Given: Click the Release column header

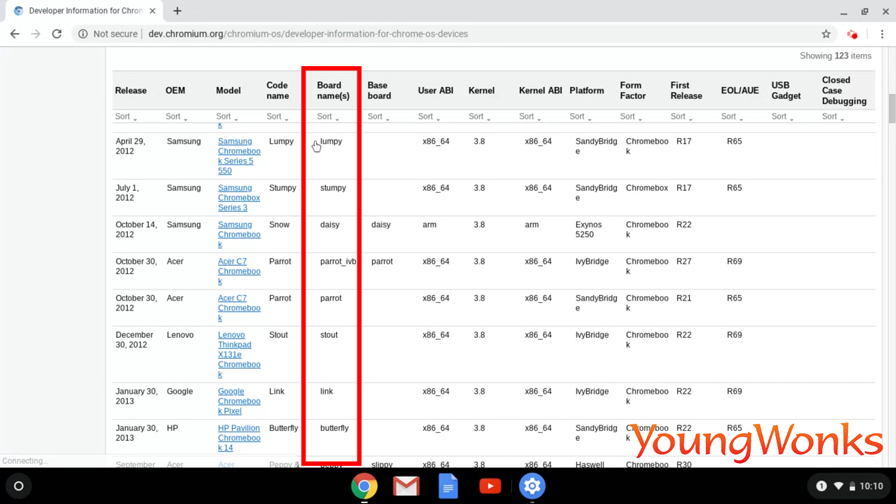Looking at the screenshot, I should click(x=131, y=90).
